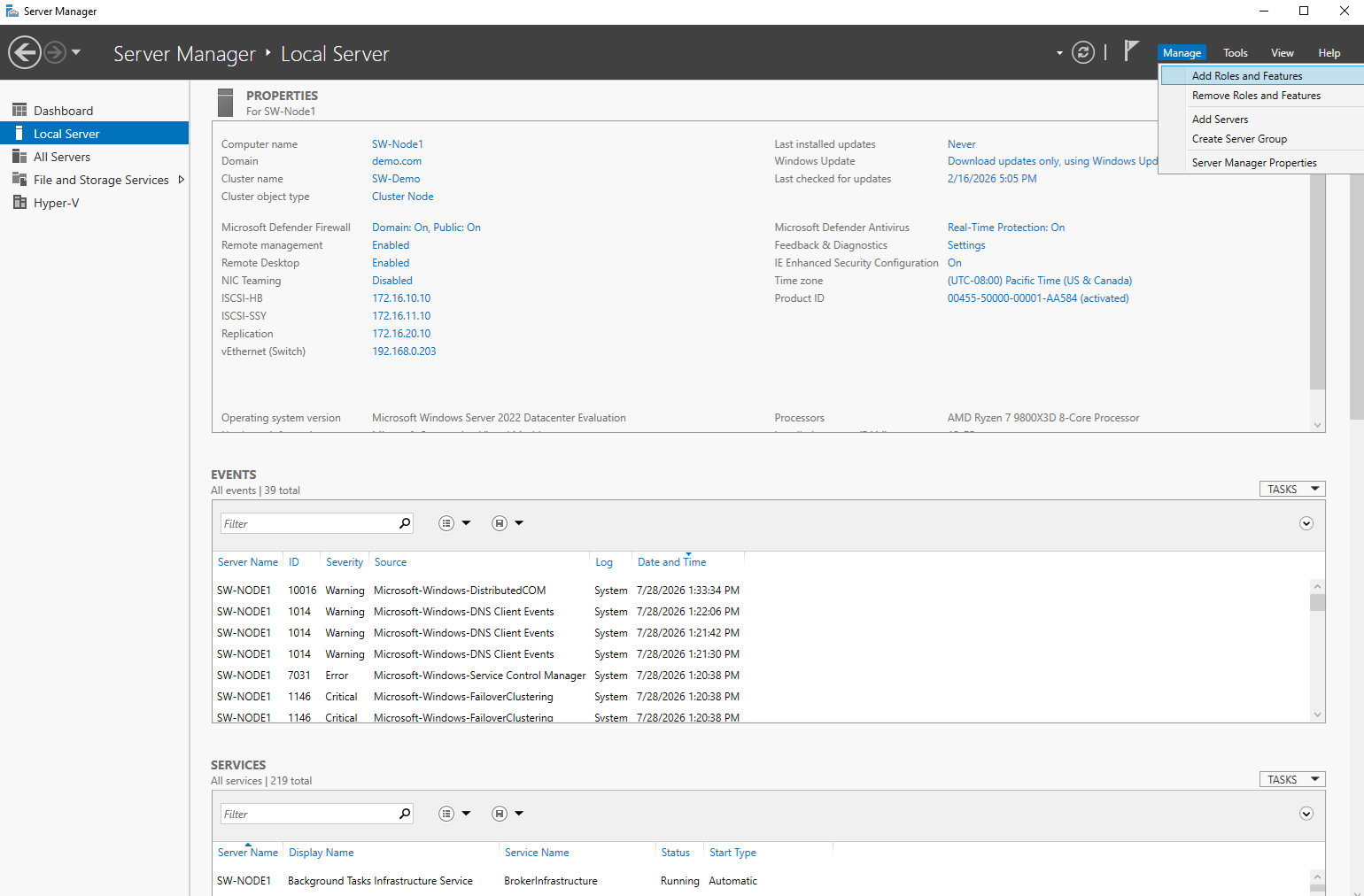Viewport: 1364px width, 896px height.
Task: Sort services by Display Name column
Action: coord(322,853)
